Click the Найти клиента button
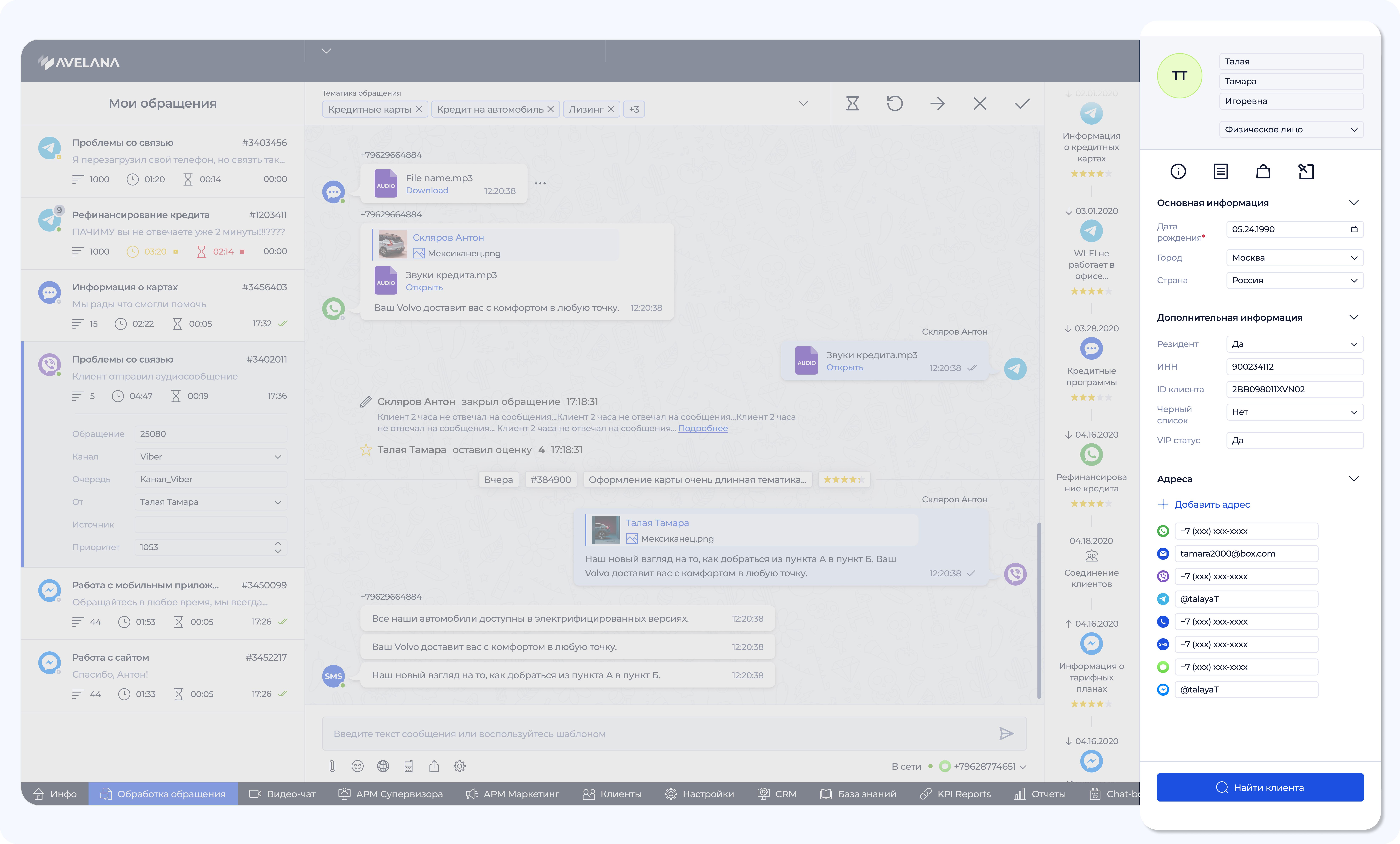Screen dimensions: 1400x844 [x=1260, y=787]
